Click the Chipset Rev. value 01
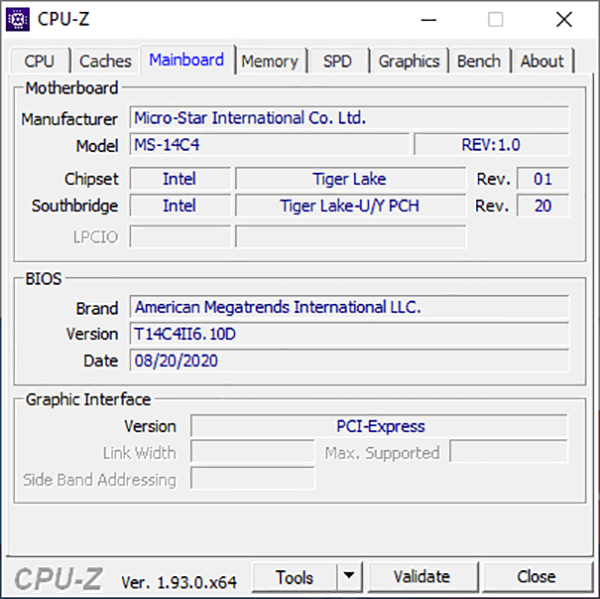Image resolution: width=600 pixels, height=599 pixels. [x=543, y=178]
